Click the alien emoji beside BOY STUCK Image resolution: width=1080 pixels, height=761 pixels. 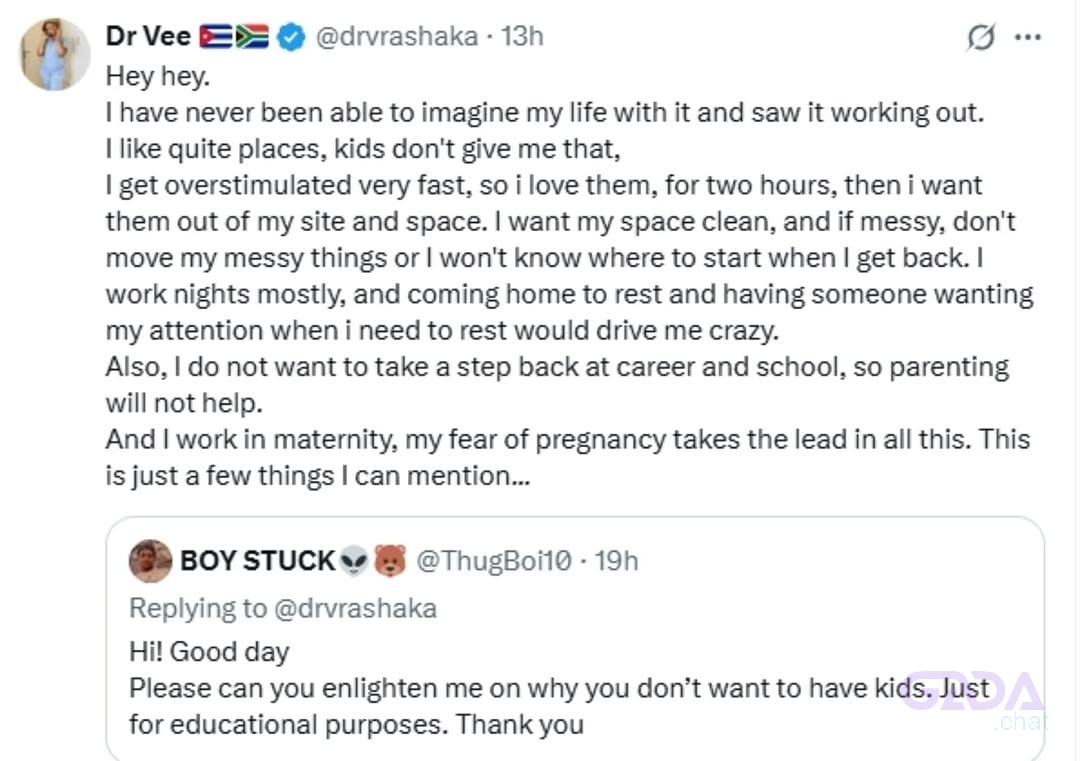click(354, 561)
